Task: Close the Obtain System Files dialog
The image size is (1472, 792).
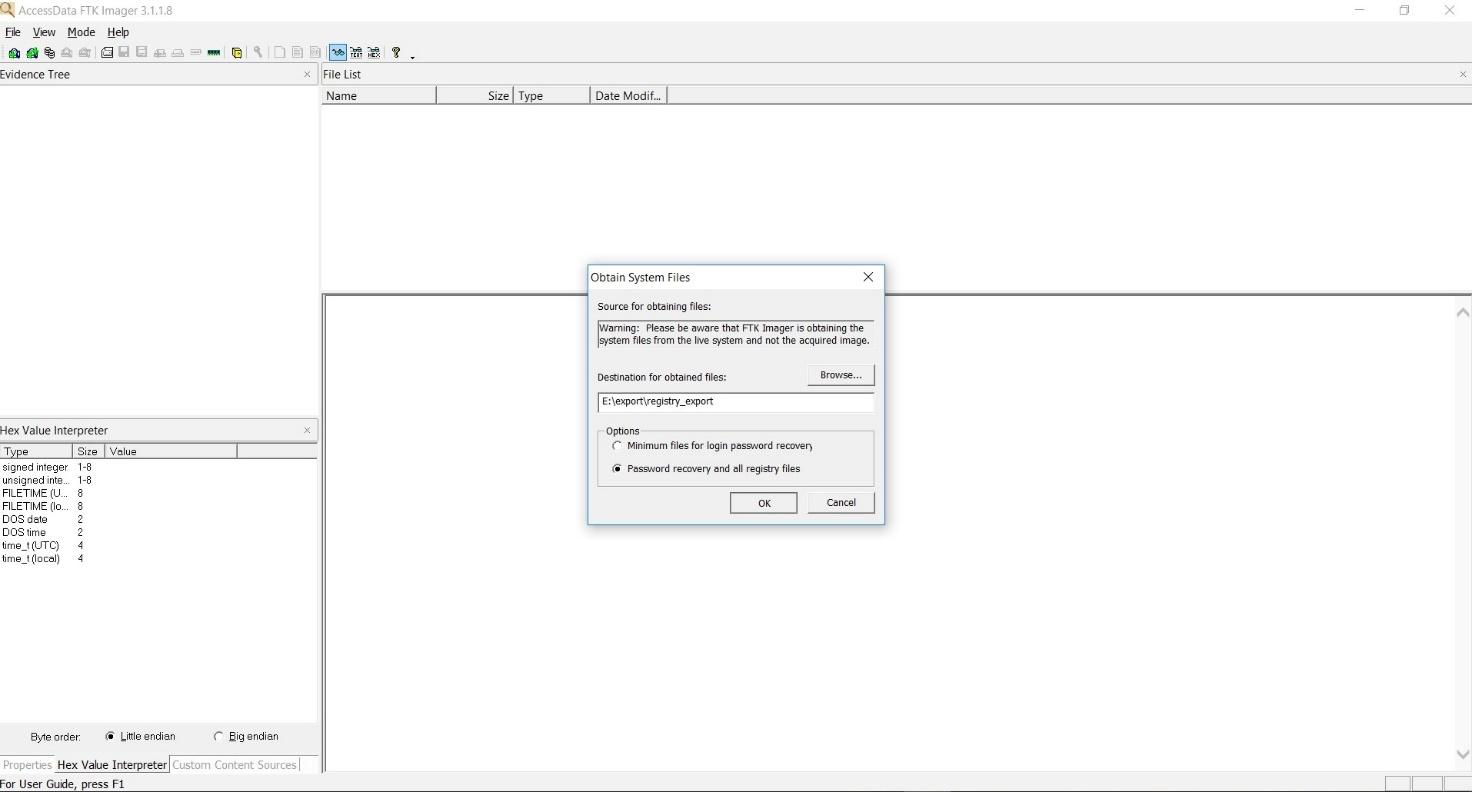Action: pyautogui.click(x=868, y=277)
